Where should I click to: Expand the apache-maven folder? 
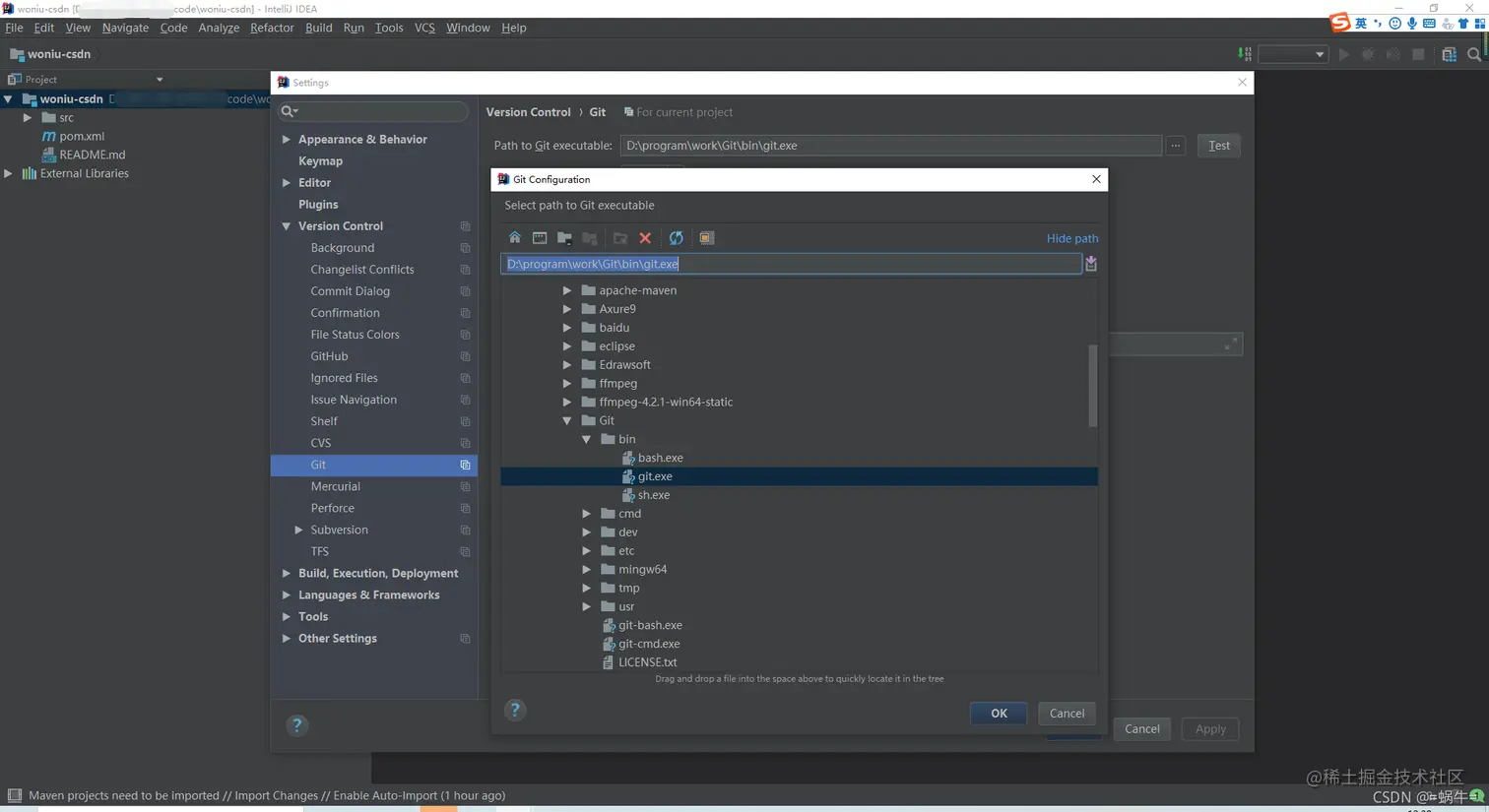click(x=567, y=290)
